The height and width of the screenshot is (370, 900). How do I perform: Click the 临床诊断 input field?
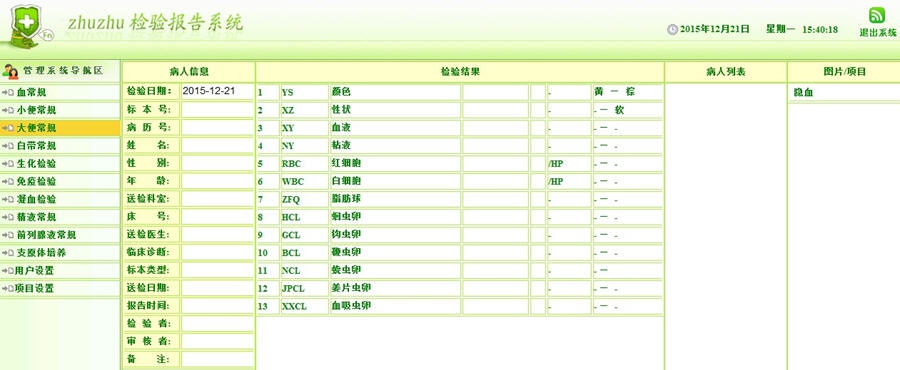point(218,252)
